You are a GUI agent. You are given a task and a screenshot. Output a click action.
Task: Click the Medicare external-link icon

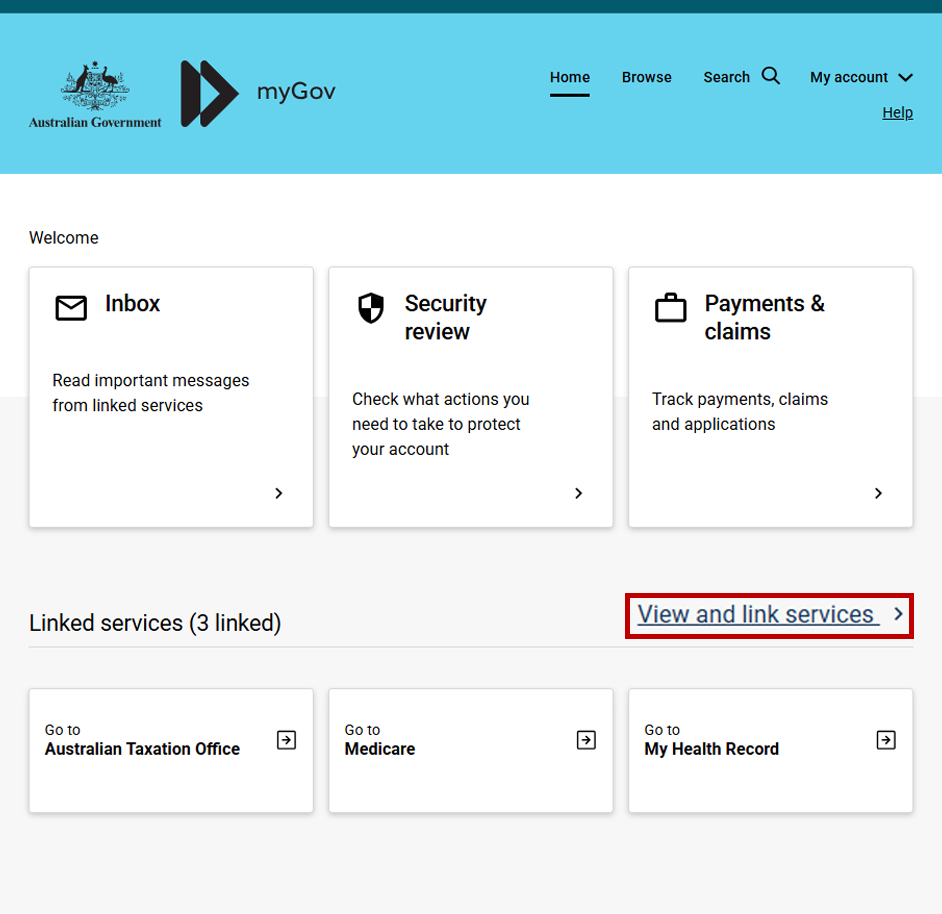[586, 740]
